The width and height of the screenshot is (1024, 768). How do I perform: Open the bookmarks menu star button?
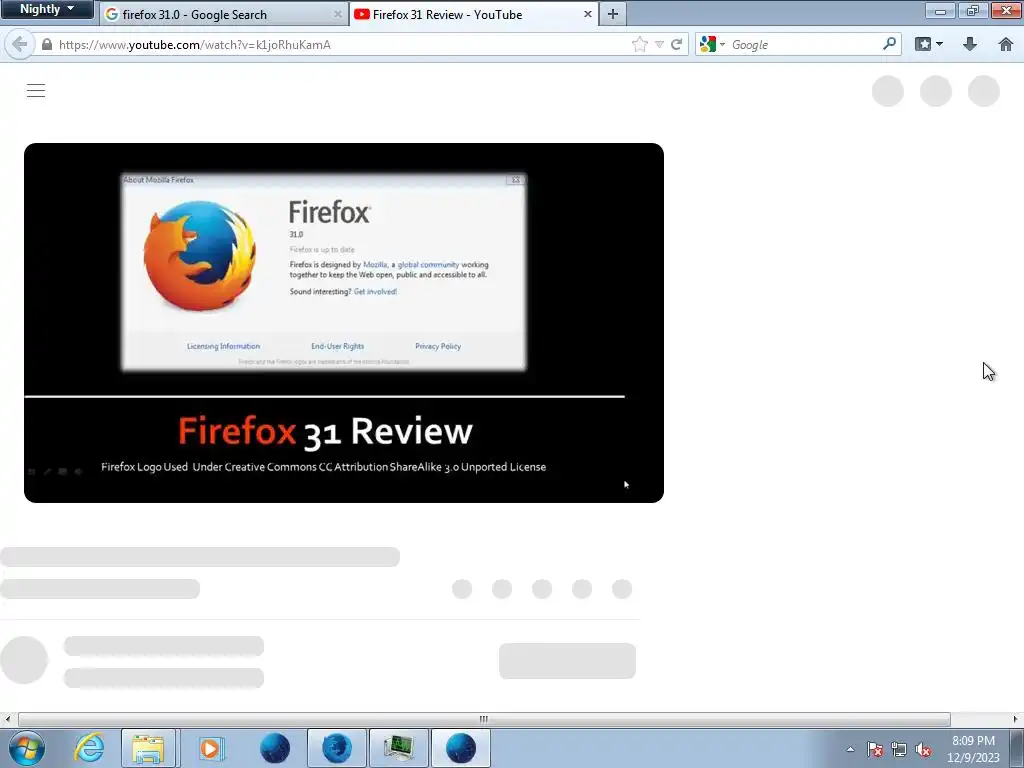point(923,44)
